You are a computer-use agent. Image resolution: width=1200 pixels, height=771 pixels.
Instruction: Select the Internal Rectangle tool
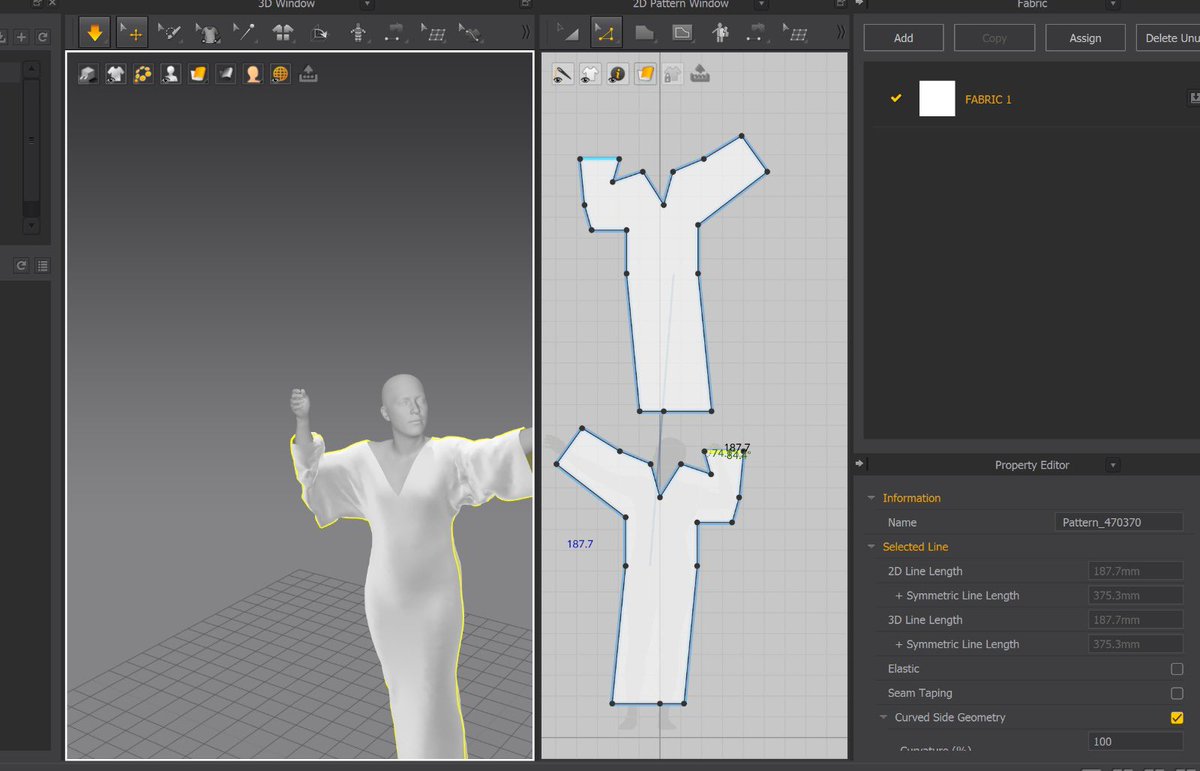coord(682,33)
